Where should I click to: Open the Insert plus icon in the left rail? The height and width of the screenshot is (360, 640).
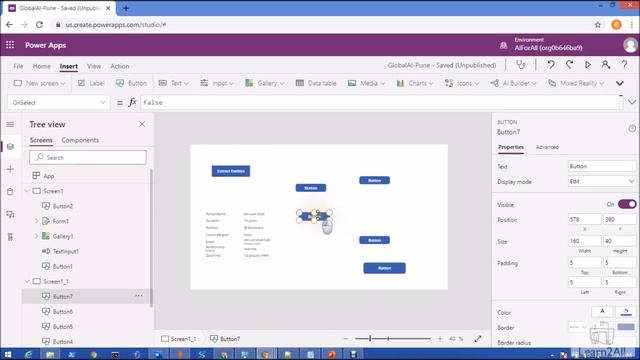(10, 169)
